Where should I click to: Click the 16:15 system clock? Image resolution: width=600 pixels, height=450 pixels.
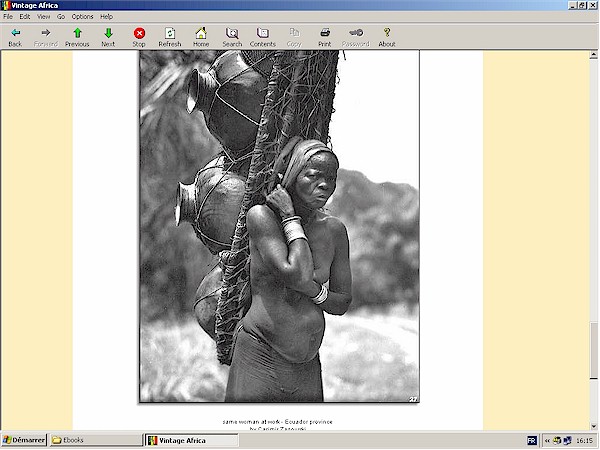(x=584, y=440)
